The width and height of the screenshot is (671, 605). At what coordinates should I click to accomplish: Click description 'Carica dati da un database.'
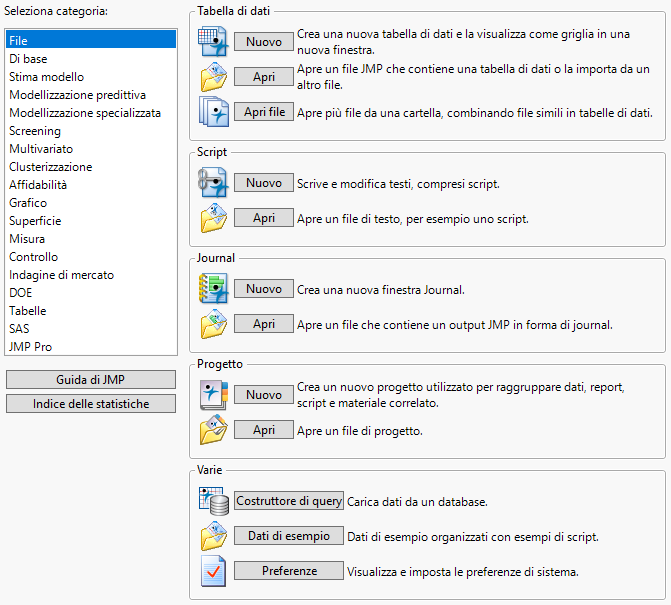pos(417,501)
